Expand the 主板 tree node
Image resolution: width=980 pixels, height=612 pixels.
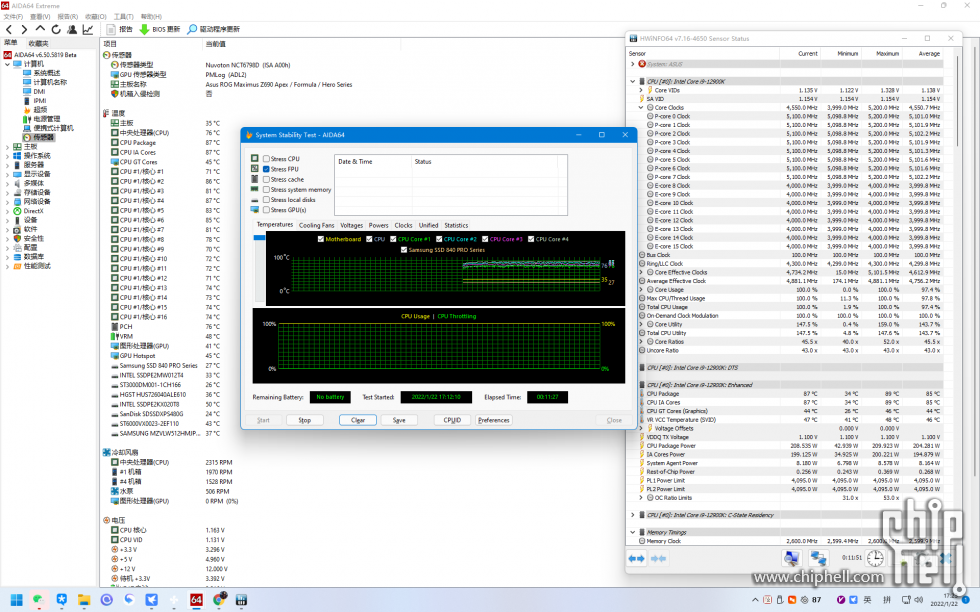click(8, 147)
